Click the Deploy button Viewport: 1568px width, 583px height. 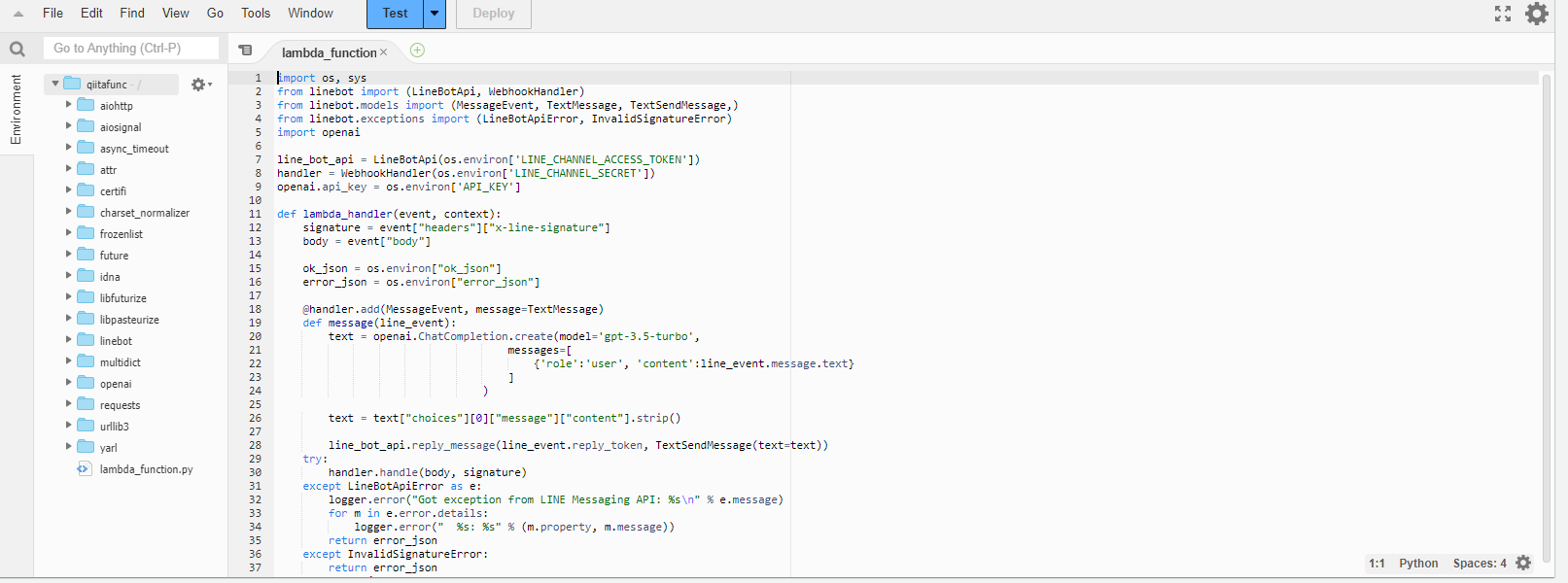pyautogui.click(x=494, y=14)
